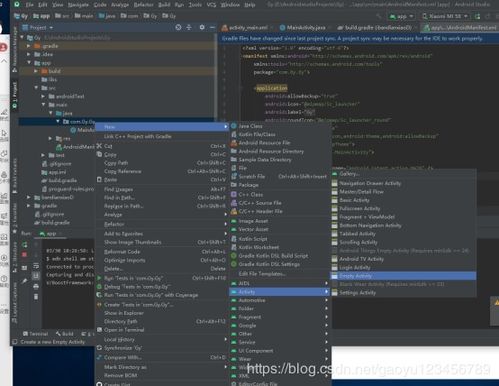Choose Find Usages in context menu
The image size is (499, 386).
point(161,189)
